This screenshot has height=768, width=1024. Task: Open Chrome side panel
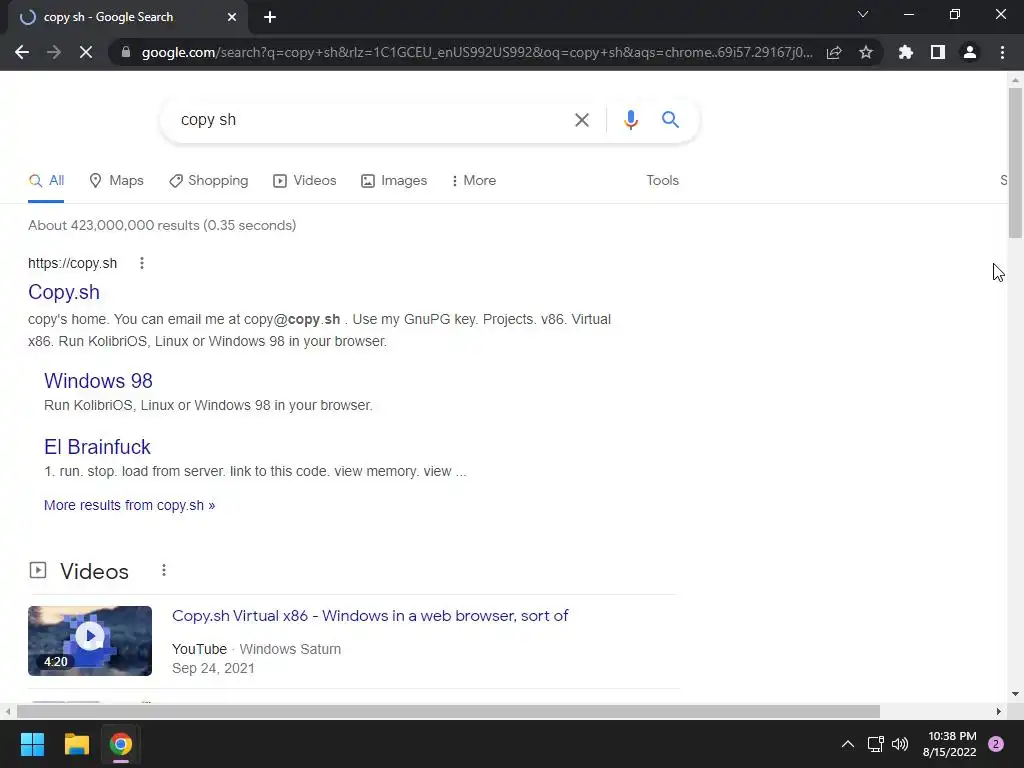[938, 52]
